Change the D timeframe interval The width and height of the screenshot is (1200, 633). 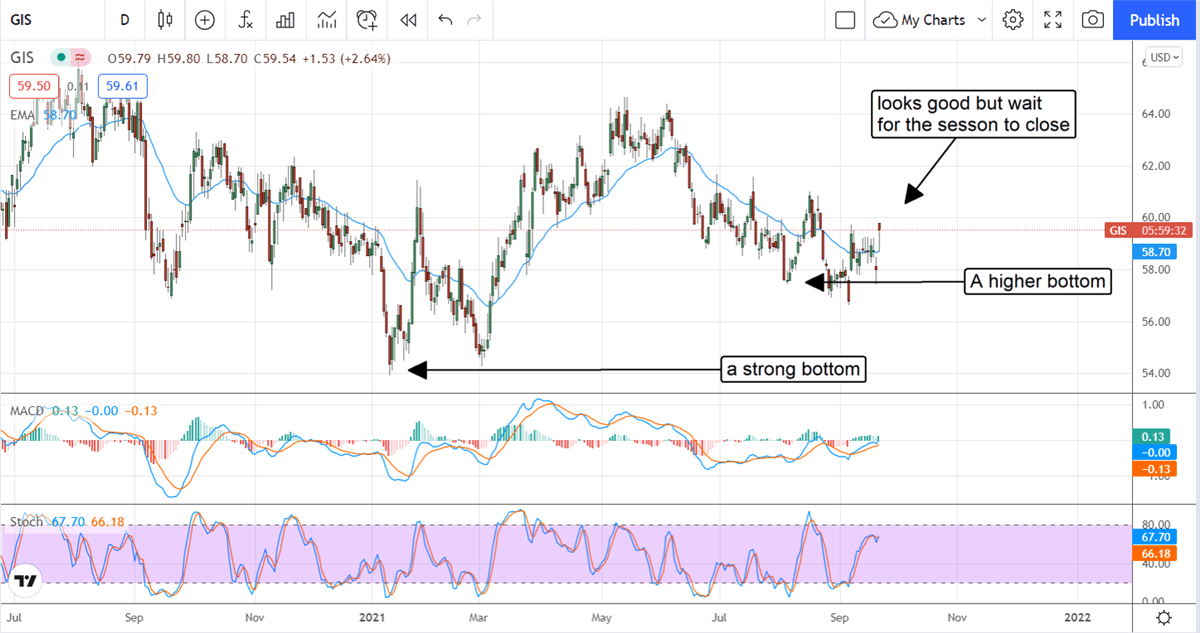click(125, 20)
